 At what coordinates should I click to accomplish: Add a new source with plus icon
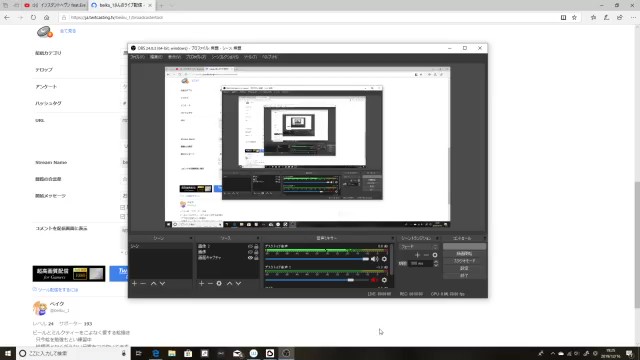(x=201, y=283)
